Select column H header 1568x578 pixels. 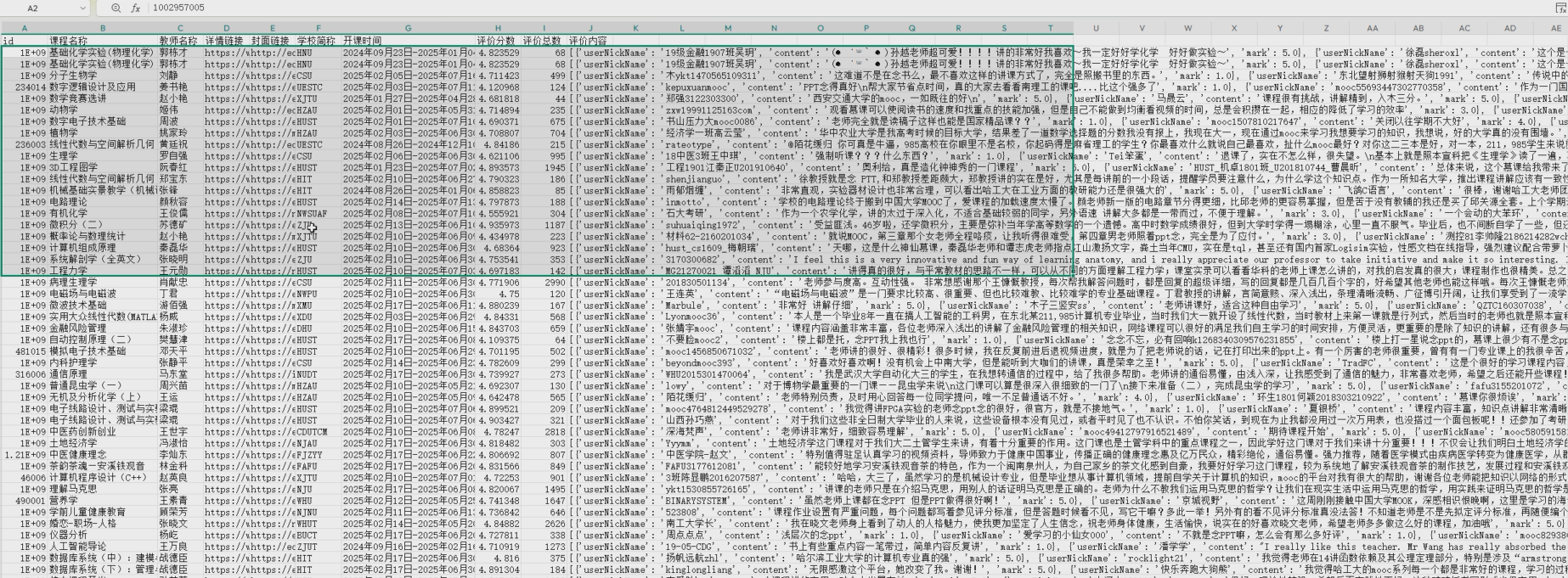pos(498,28)
